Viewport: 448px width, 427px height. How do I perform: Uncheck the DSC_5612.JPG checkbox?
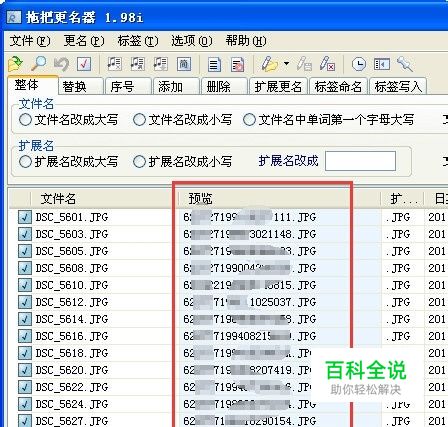25,302
